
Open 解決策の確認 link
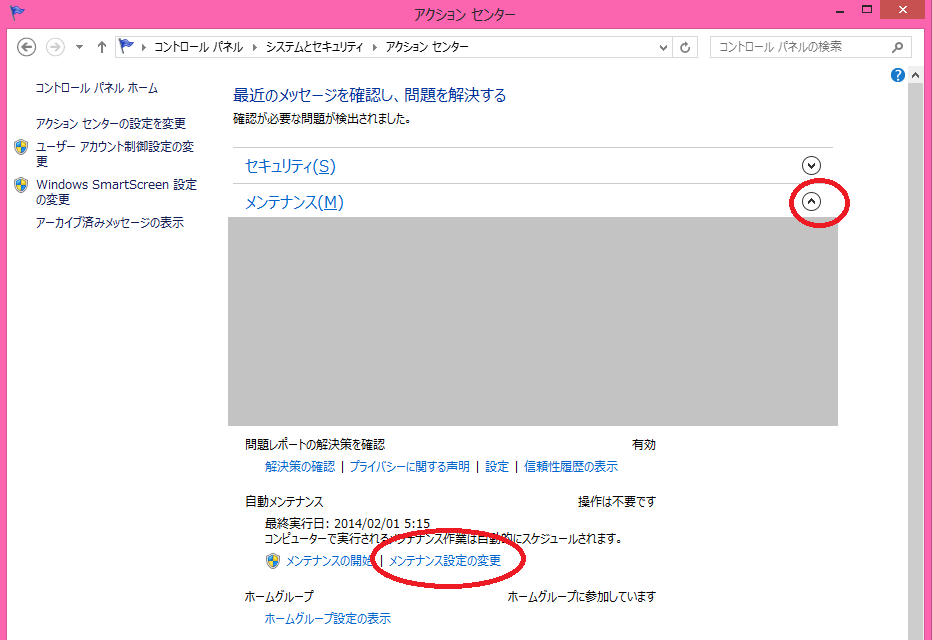tap(300, 466)
